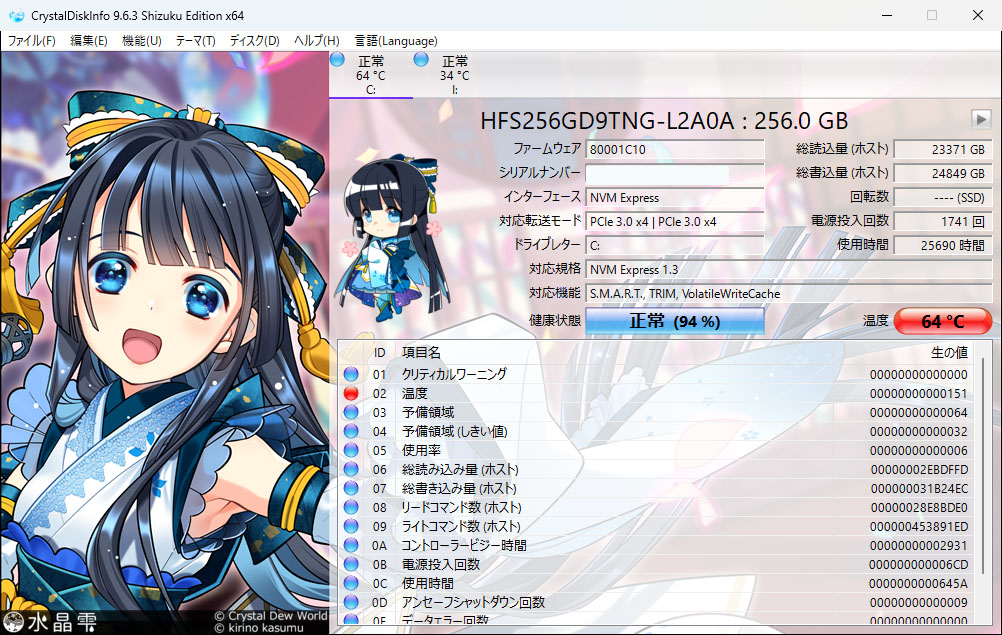1002x635 pixels.
Task: Close the CrystalDiskInfo window
Action: [978, 15]
